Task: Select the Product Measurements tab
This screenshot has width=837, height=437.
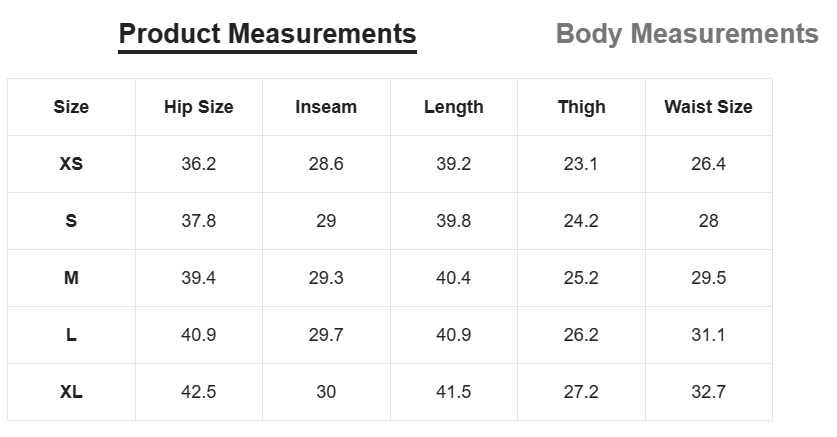Action: click(x=267, y=34)
